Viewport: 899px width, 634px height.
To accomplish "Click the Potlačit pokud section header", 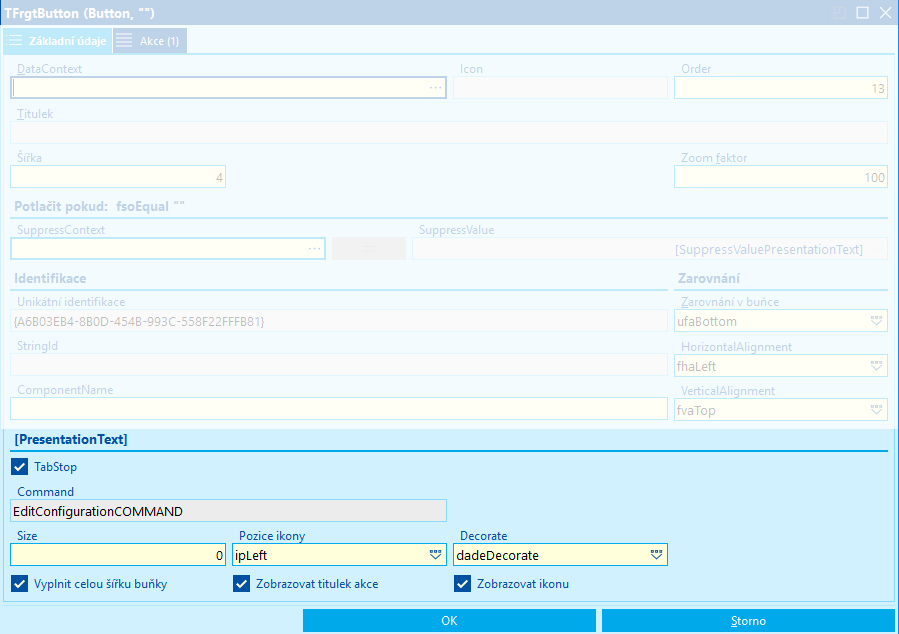I will tap(99, 206).
